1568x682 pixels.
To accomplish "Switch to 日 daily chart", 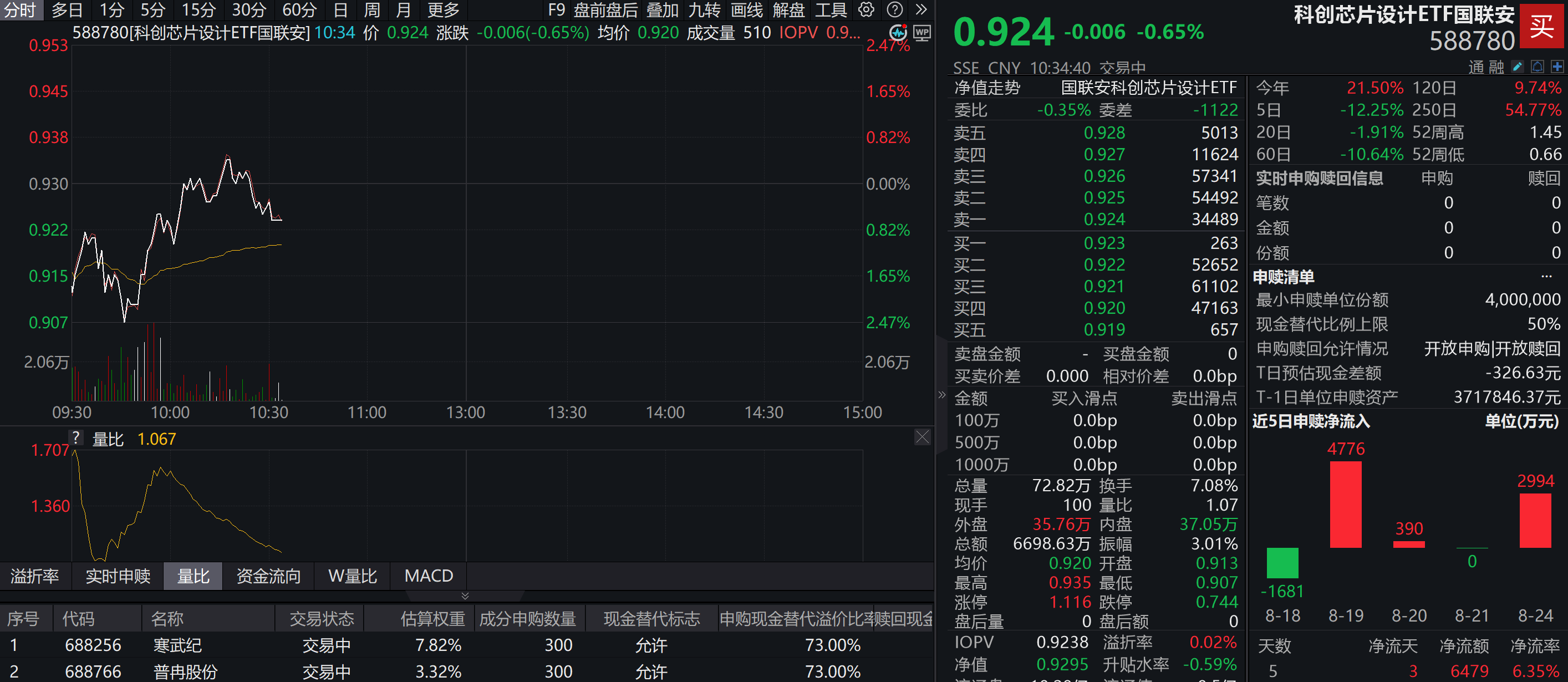I will coord(340,10).
